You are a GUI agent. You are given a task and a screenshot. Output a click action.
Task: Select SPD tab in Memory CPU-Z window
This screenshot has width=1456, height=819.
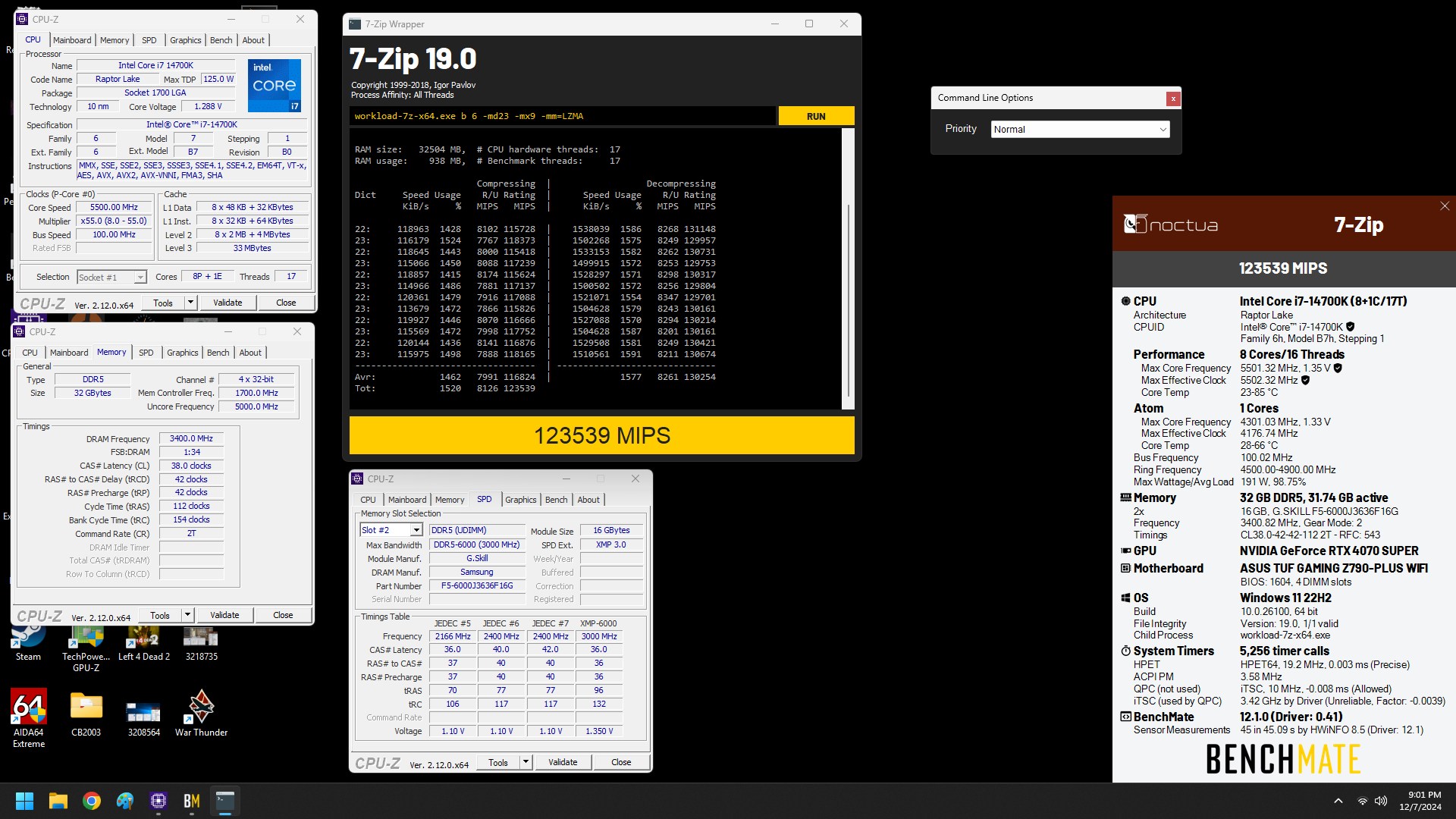pyautogui.click(x=146, y=353)
